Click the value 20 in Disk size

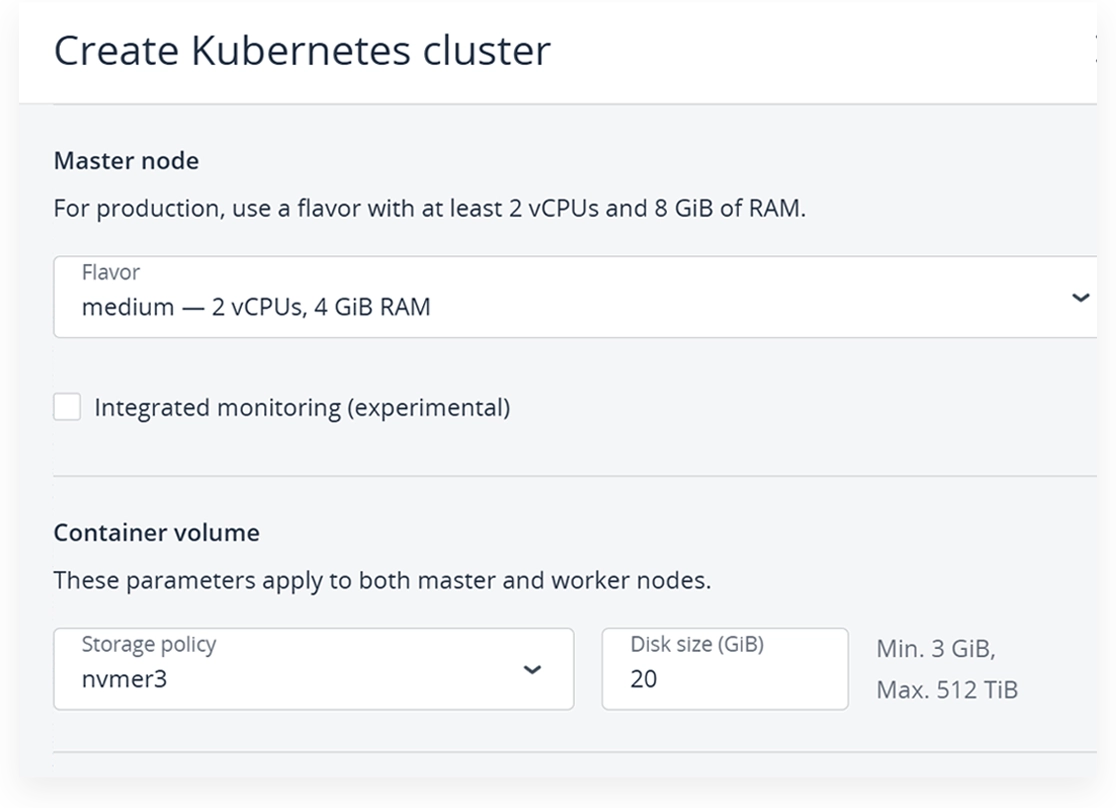pyautogui.click(x=644, y=679)
